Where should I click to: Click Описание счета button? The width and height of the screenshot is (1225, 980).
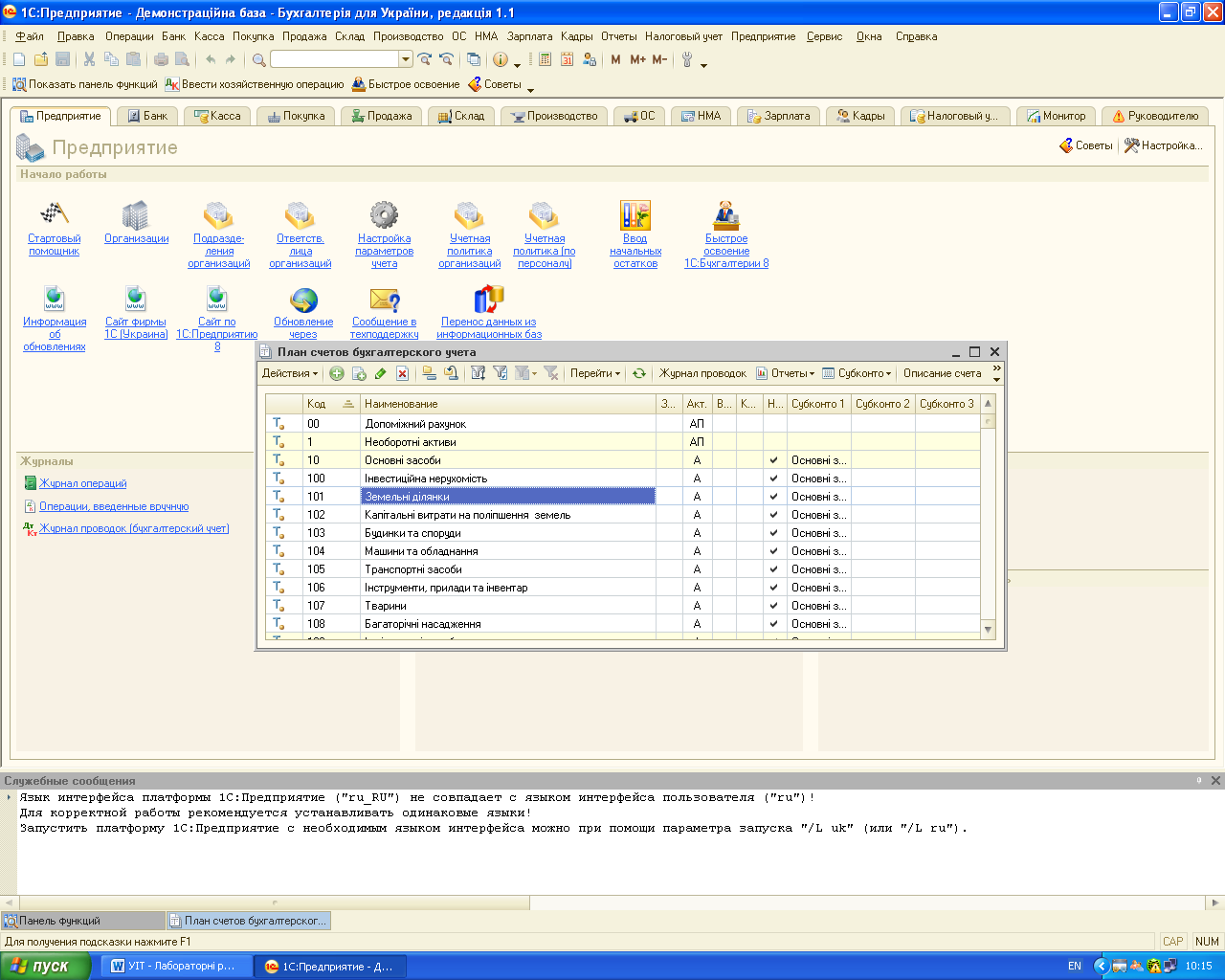point(943,373)
